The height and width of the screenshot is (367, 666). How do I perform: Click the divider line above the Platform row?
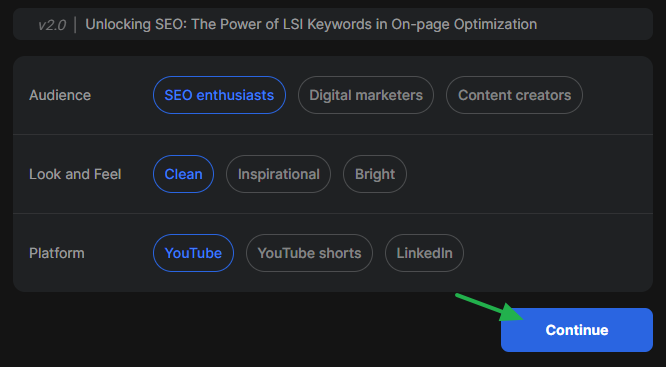coord(333,213)
